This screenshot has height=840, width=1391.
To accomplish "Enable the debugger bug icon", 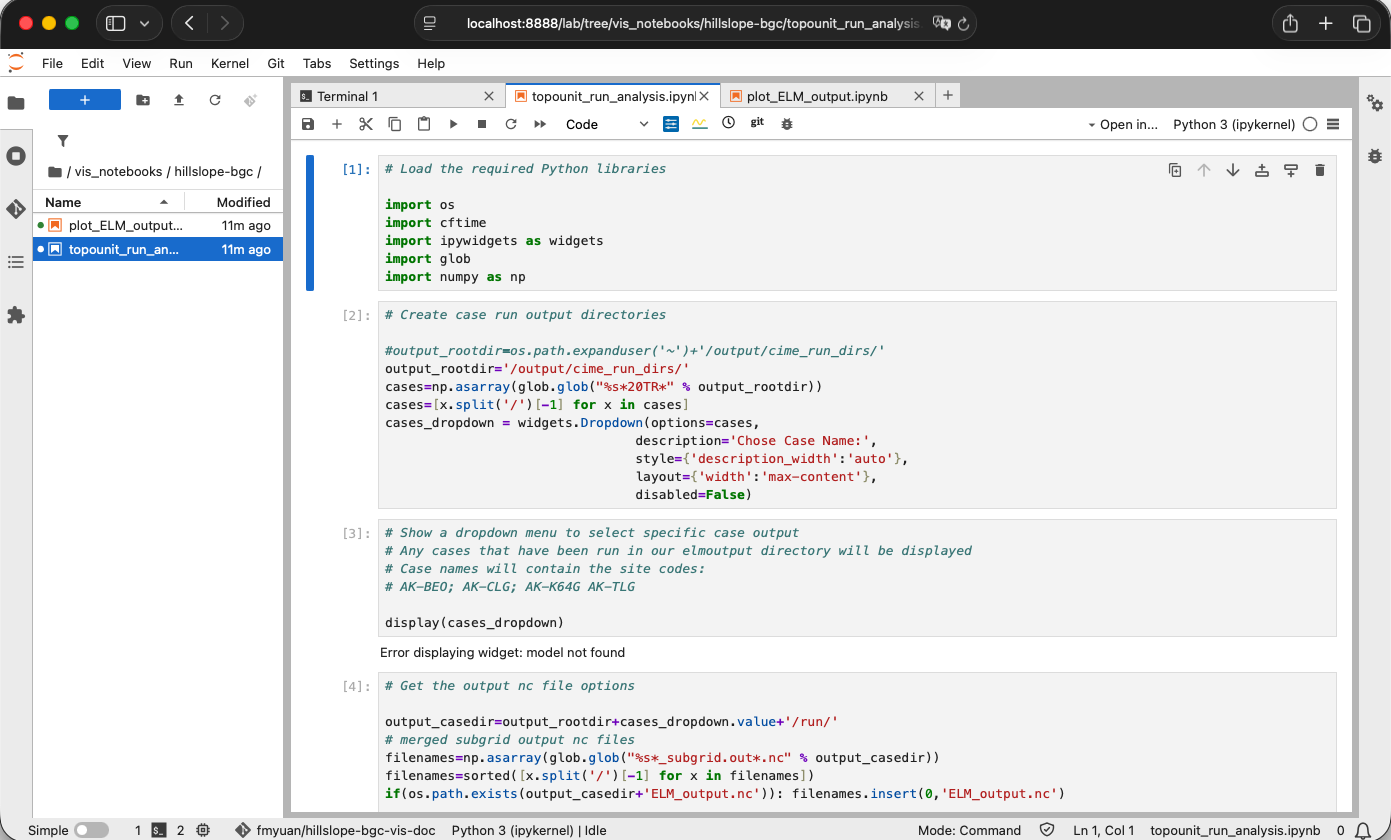I will [787, 123].
